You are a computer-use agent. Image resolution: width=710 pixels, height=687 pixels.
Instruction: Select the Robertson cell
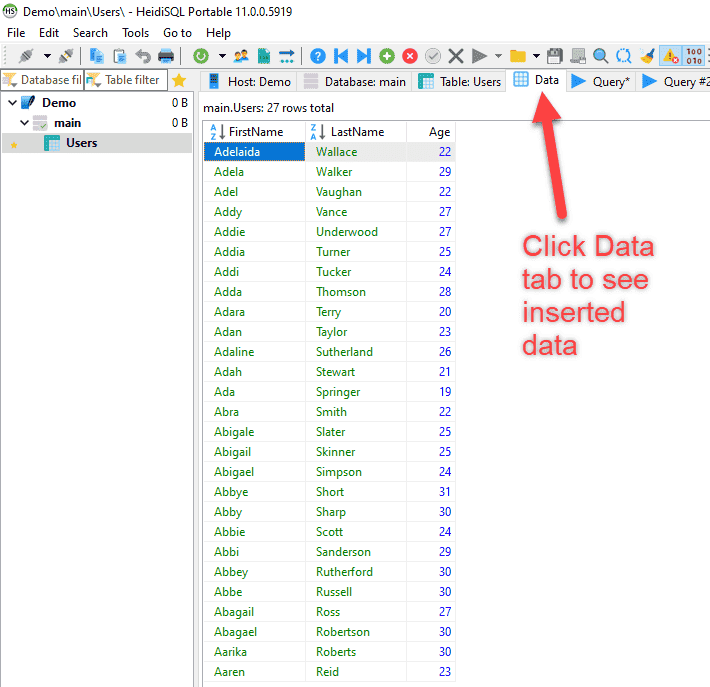point(356,632)
